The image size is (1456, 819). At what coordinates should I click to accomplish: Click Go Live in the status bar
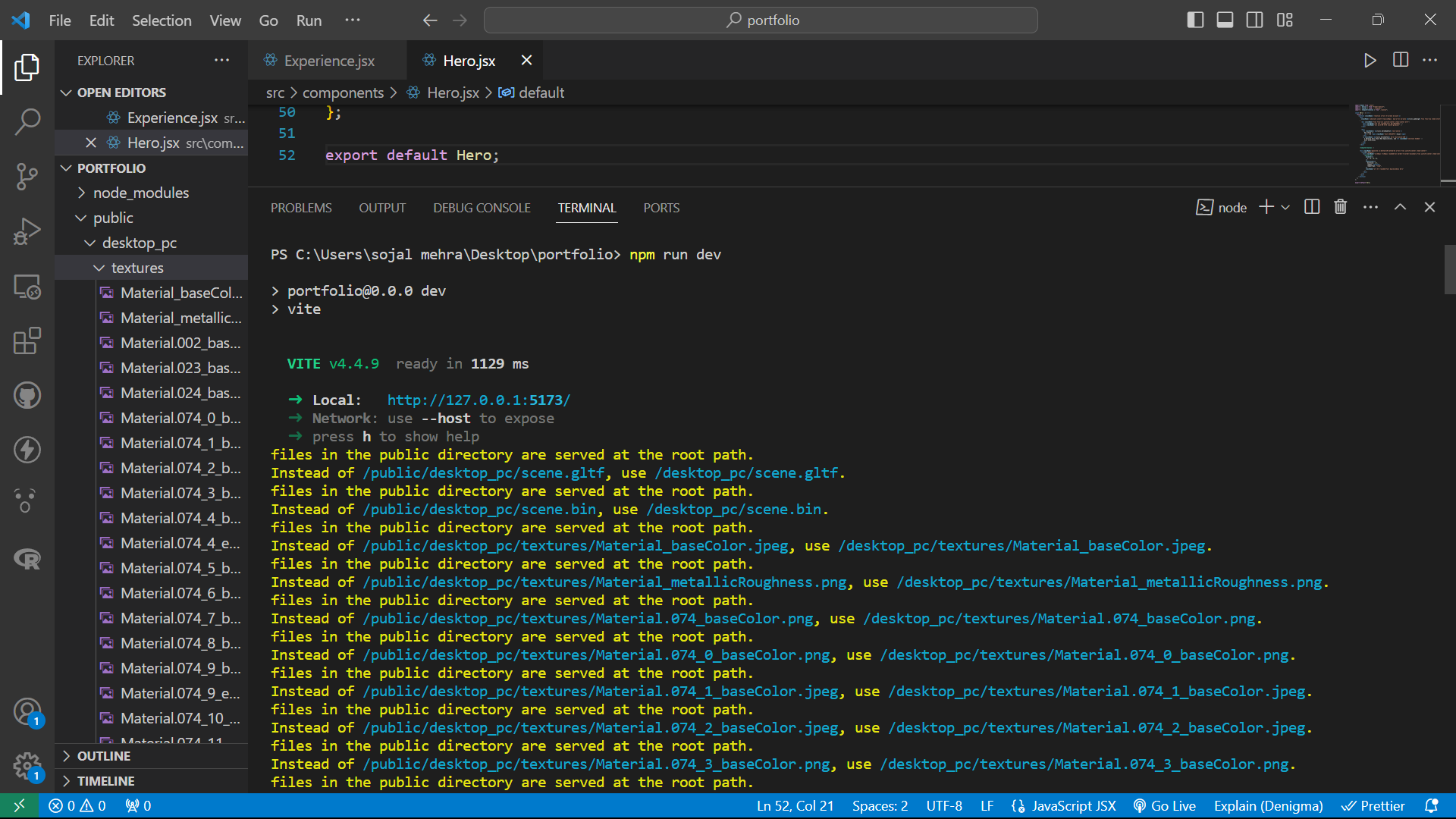(1165, 806)
